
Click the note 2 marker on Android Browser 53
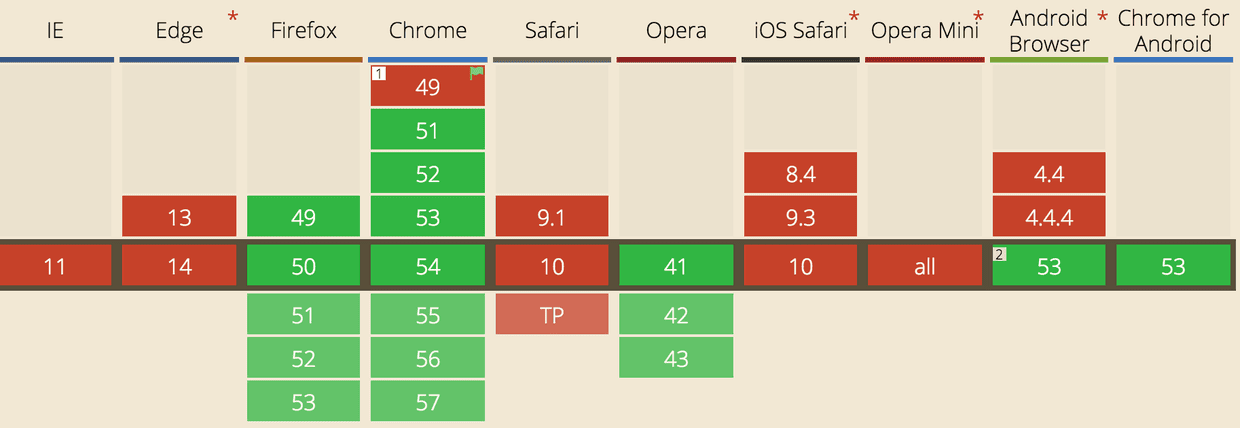coord(1000,254)
